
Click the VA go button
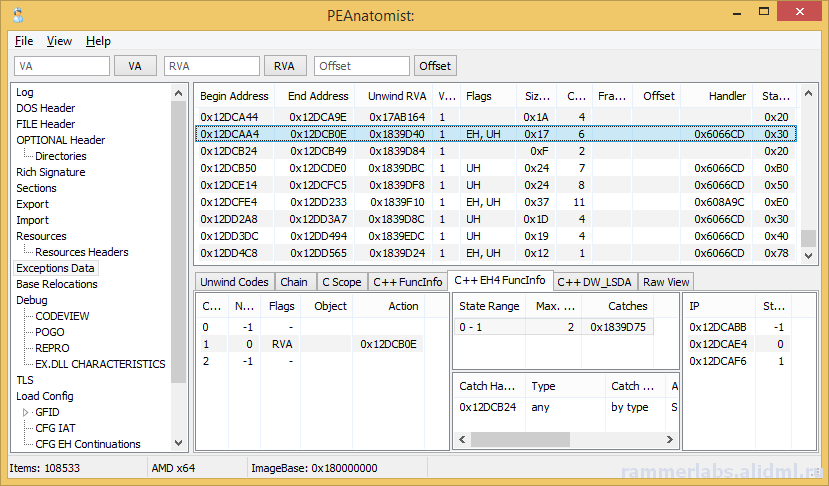click(x=135, y=66)
